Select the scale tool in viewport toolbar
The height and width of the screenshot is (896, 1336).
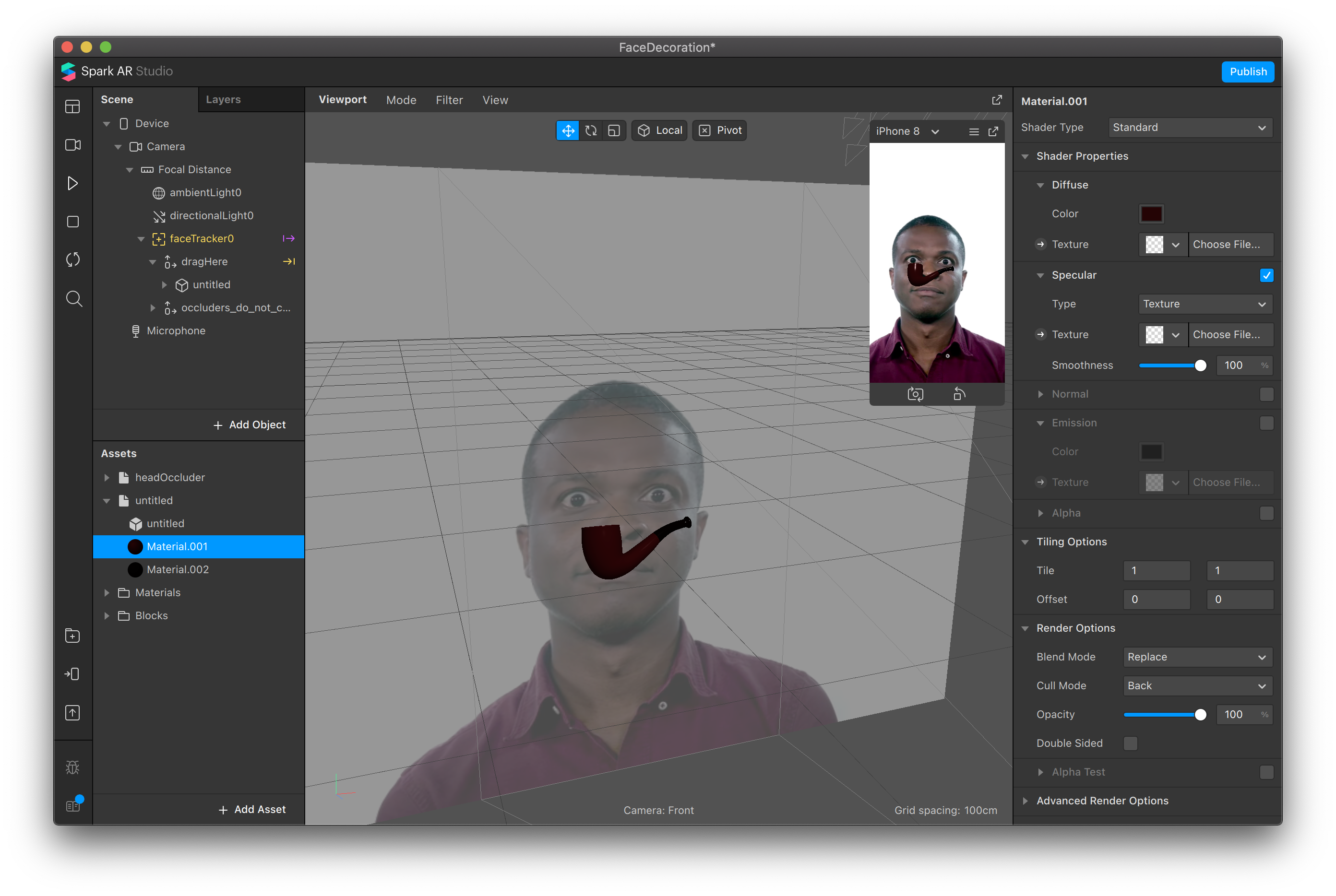(x=613, y=130)
